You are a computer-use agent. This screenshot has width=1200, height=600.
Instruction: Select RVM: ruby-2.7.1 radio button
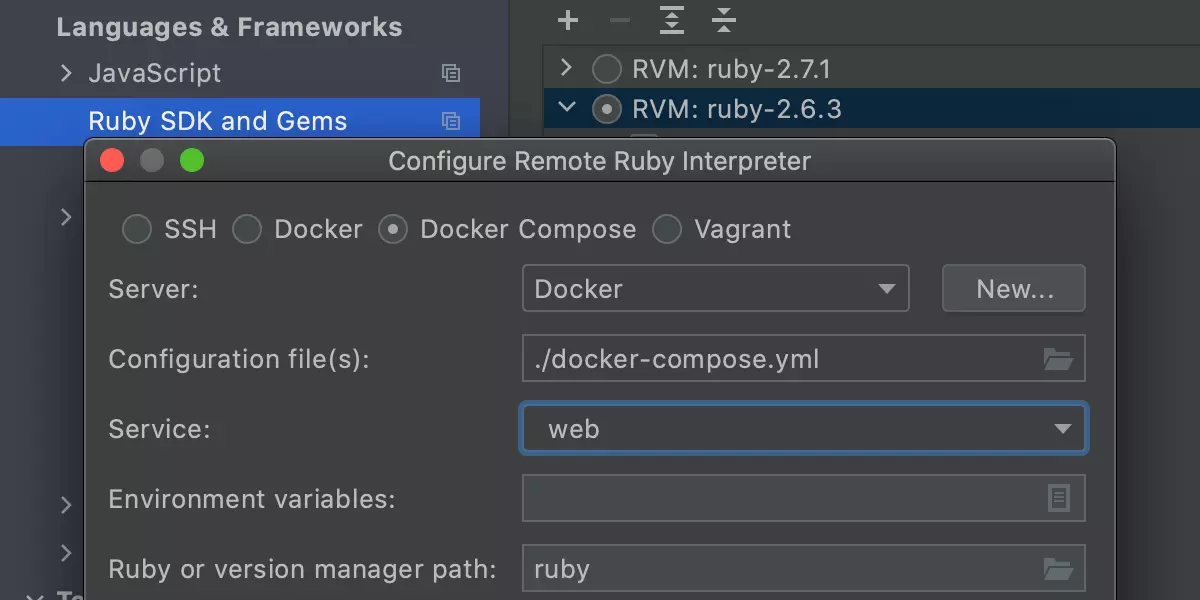607,69
